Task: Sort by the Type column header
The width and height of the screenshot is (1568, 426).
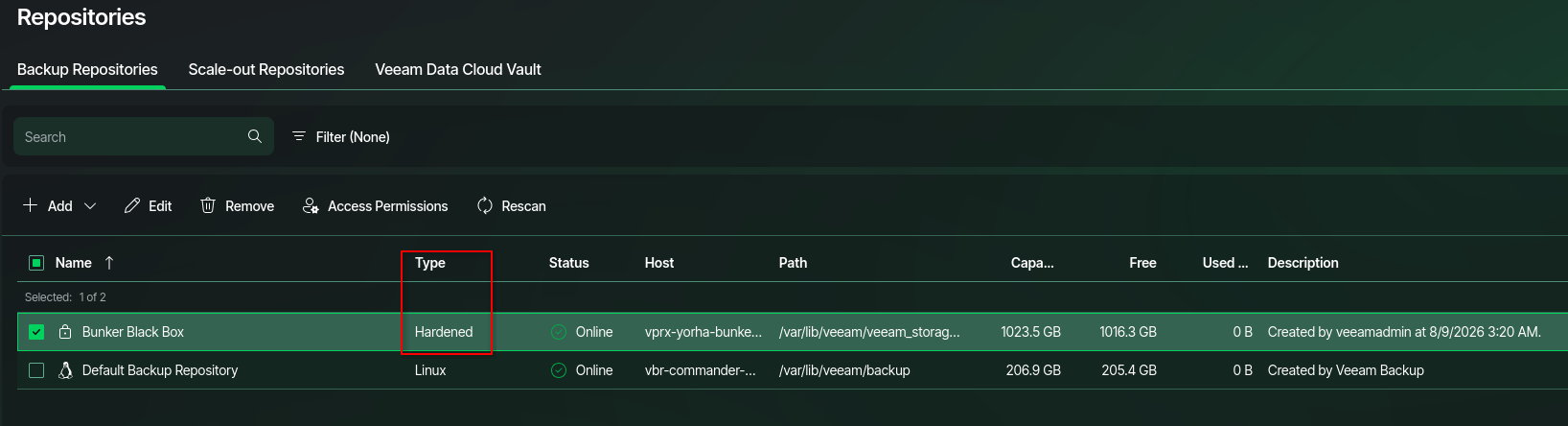Action: [x=430, y=263]
